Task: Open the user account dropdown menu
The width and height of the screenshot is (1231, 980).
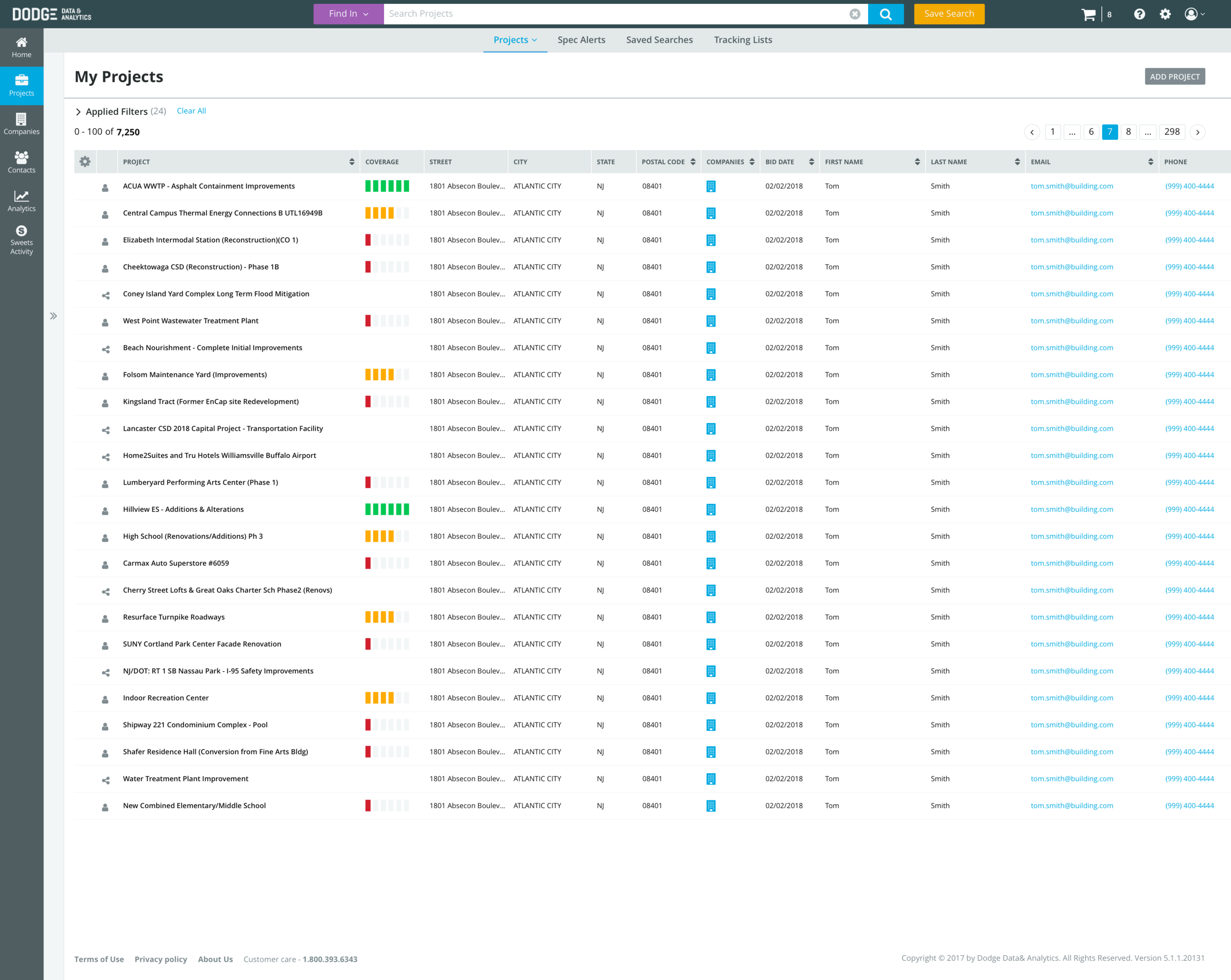Action: tap(1194, 14)
